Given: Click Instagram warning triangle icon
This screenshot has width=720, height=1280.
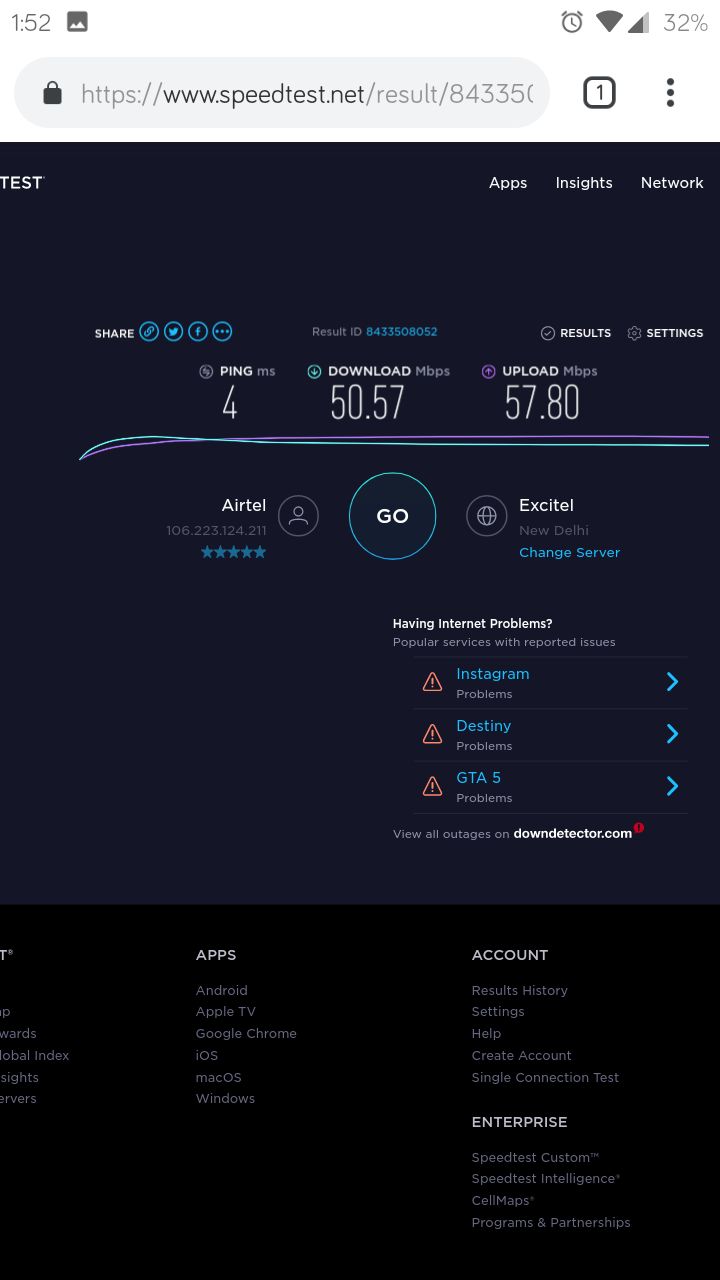Looking at the screenshot, I should coord(433,682).
